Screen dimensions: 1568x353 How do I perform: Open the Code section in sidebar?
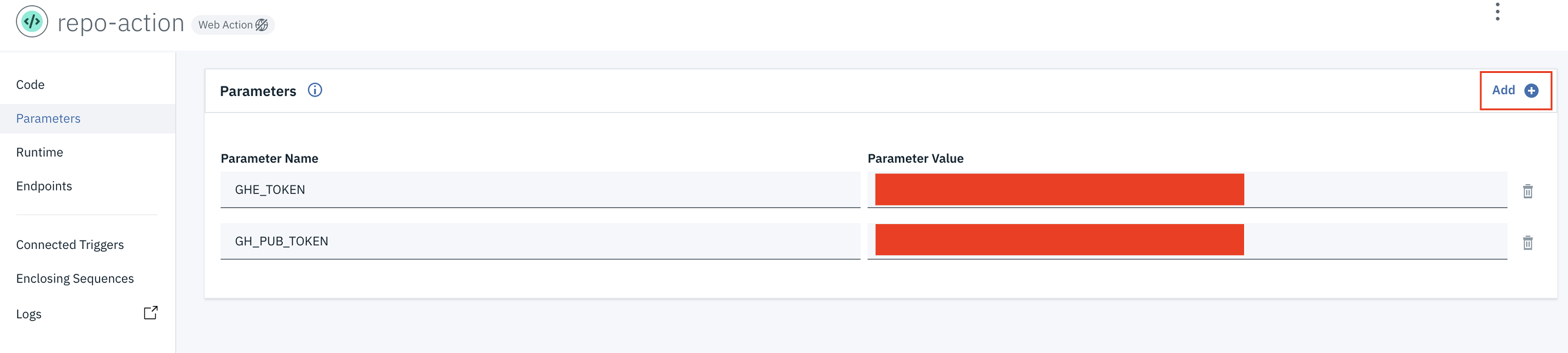31,85
